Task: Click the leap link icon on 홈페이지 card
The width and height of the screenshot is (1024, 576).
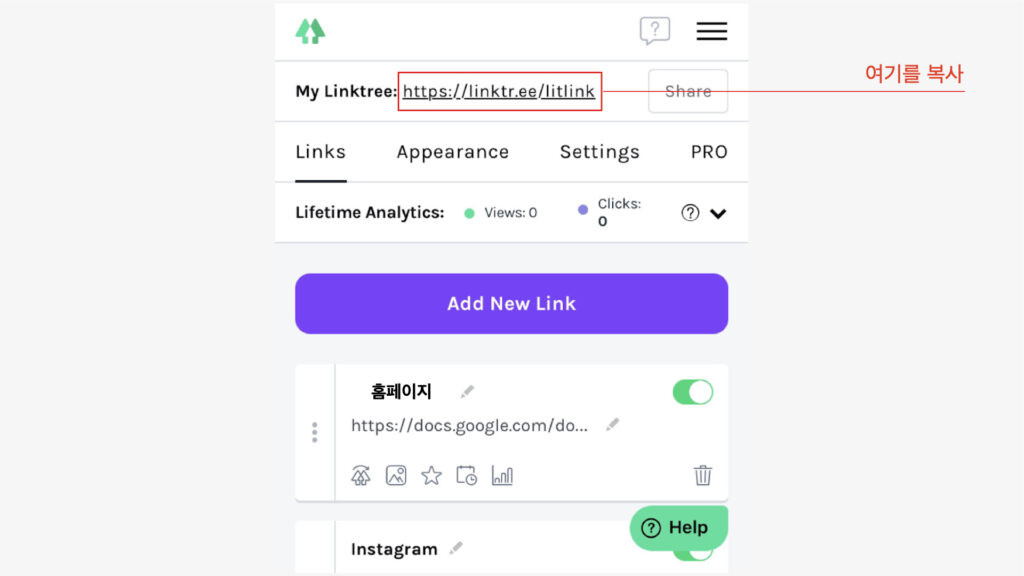Action: 360,475
